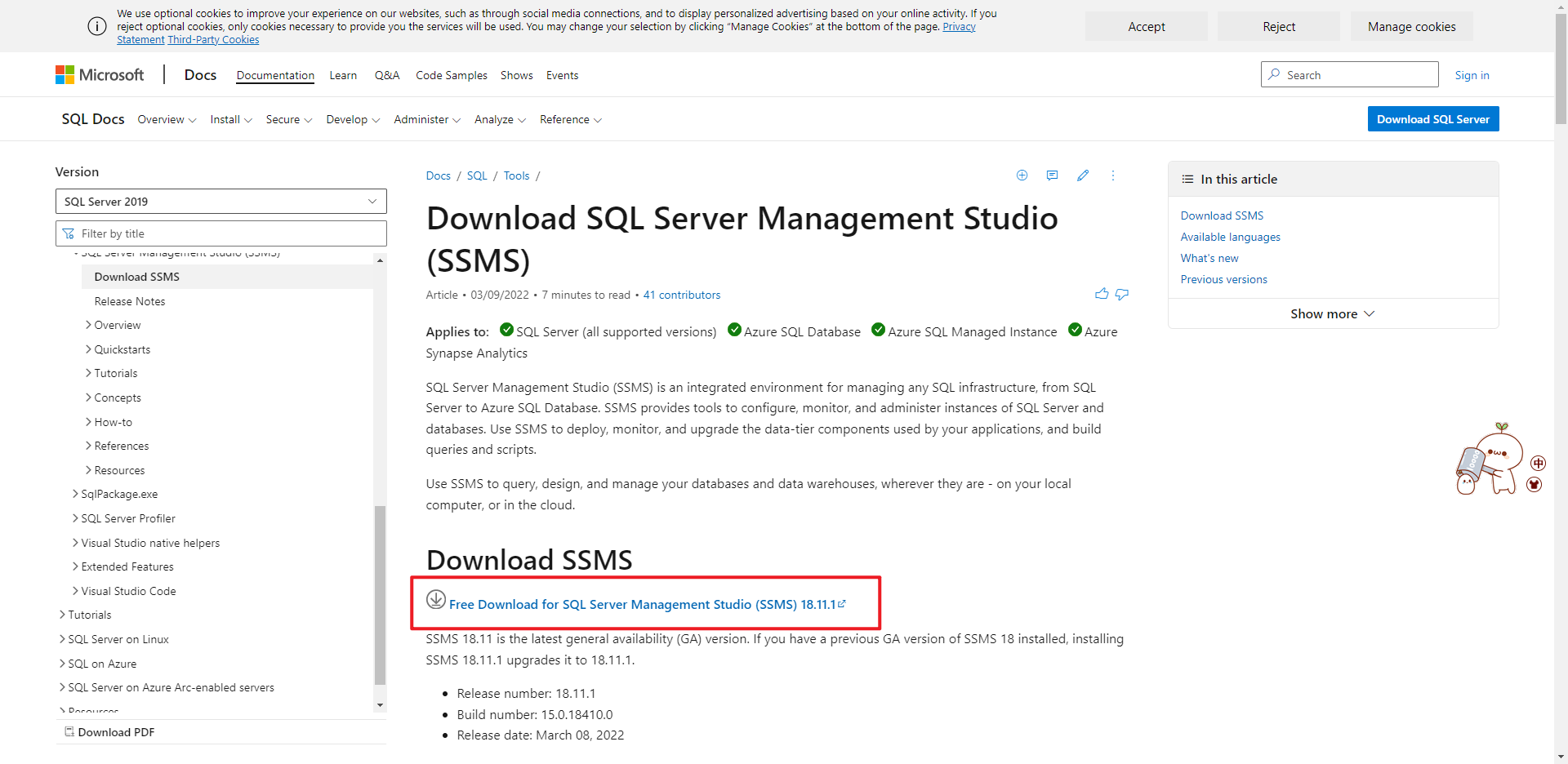Screen dimensions: 1568x764
Task: Open the 41 contributors link
Action: [682, 295]
